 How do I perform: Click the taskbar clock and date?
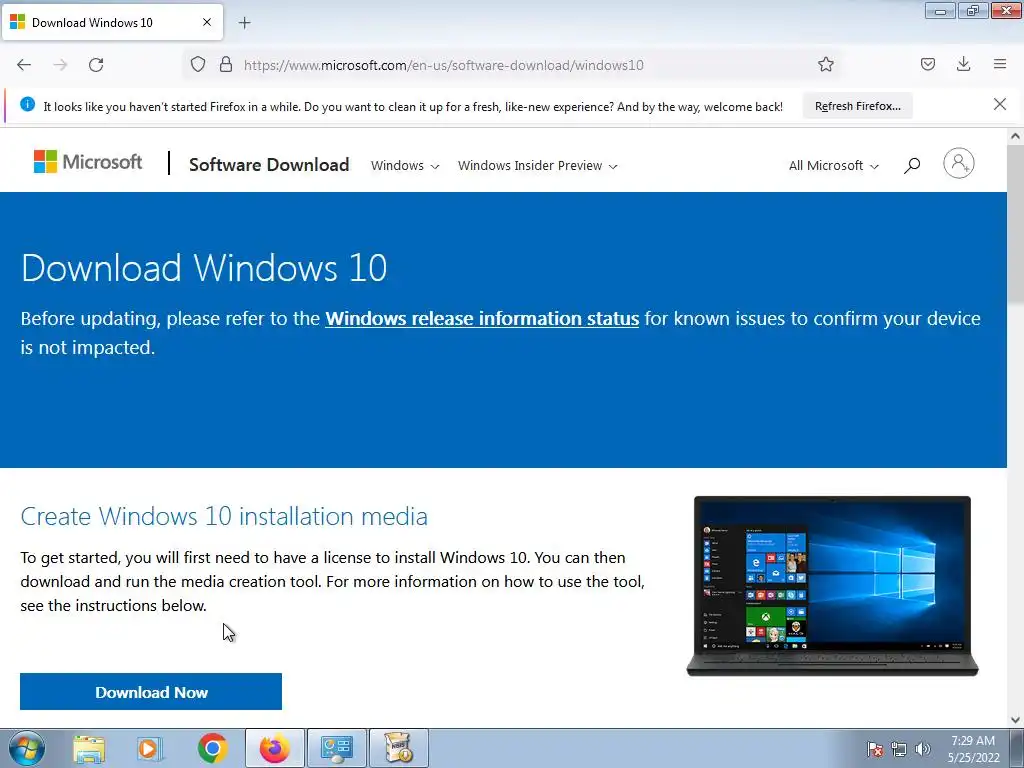(973, 749)
